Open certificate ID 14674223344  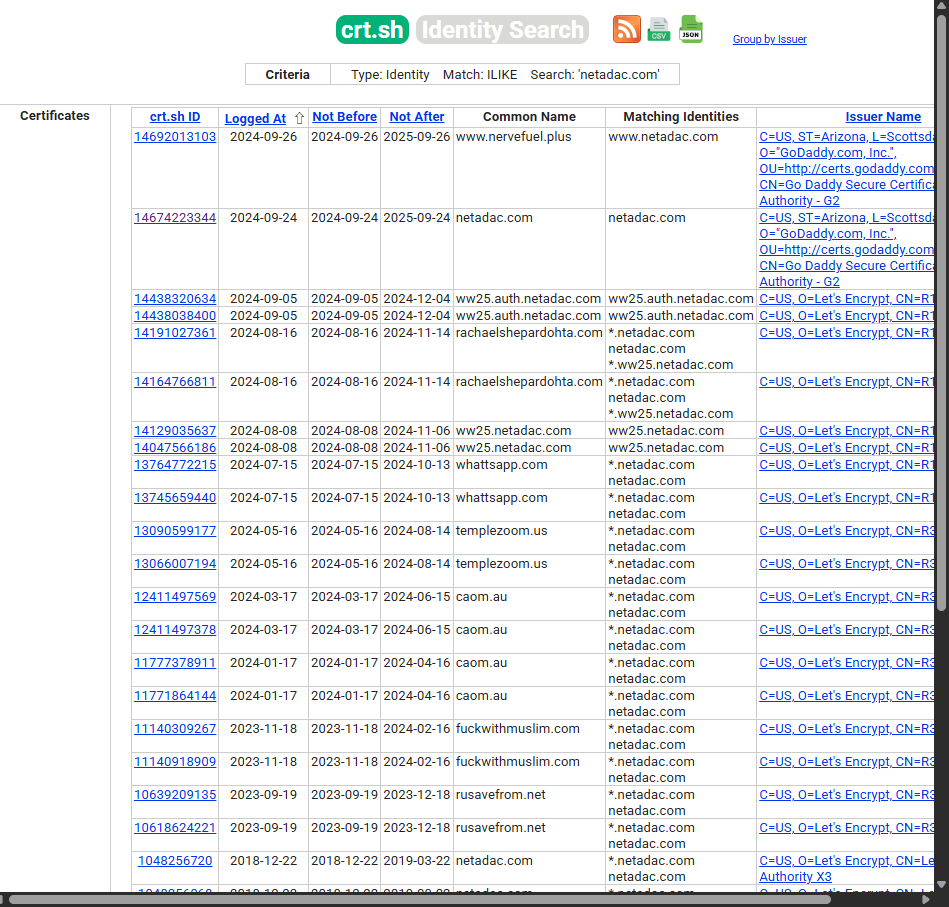(x=175, y=218)
